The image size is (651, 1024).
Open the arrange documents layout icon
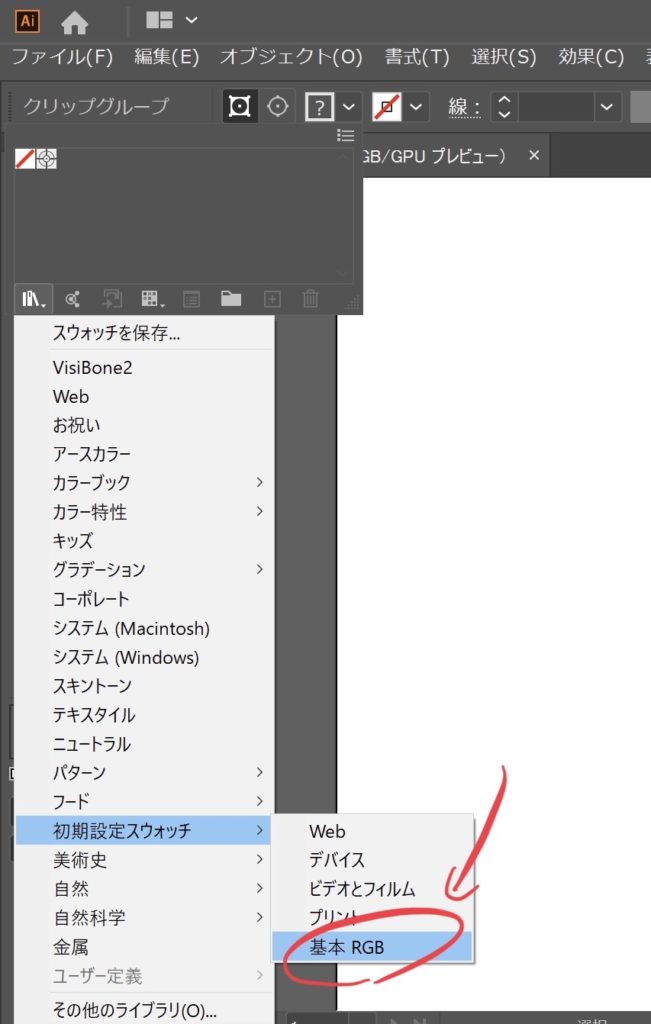point(159,20)
